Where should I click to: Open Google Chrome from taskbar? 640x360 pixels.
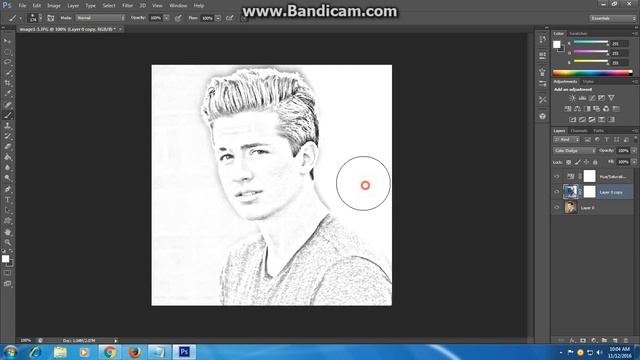[109, 352]
